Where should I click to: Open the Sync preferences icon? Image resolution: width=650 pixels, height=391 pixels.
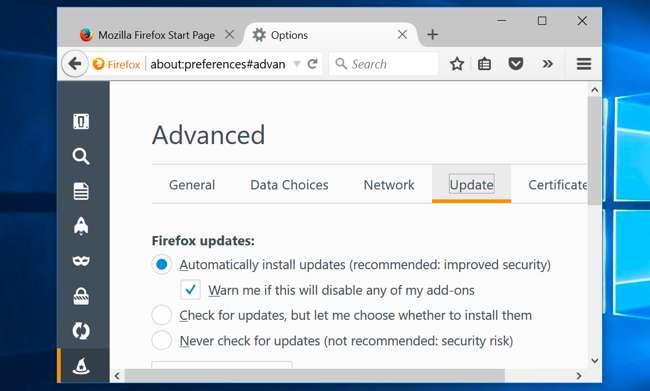[81, 331]
